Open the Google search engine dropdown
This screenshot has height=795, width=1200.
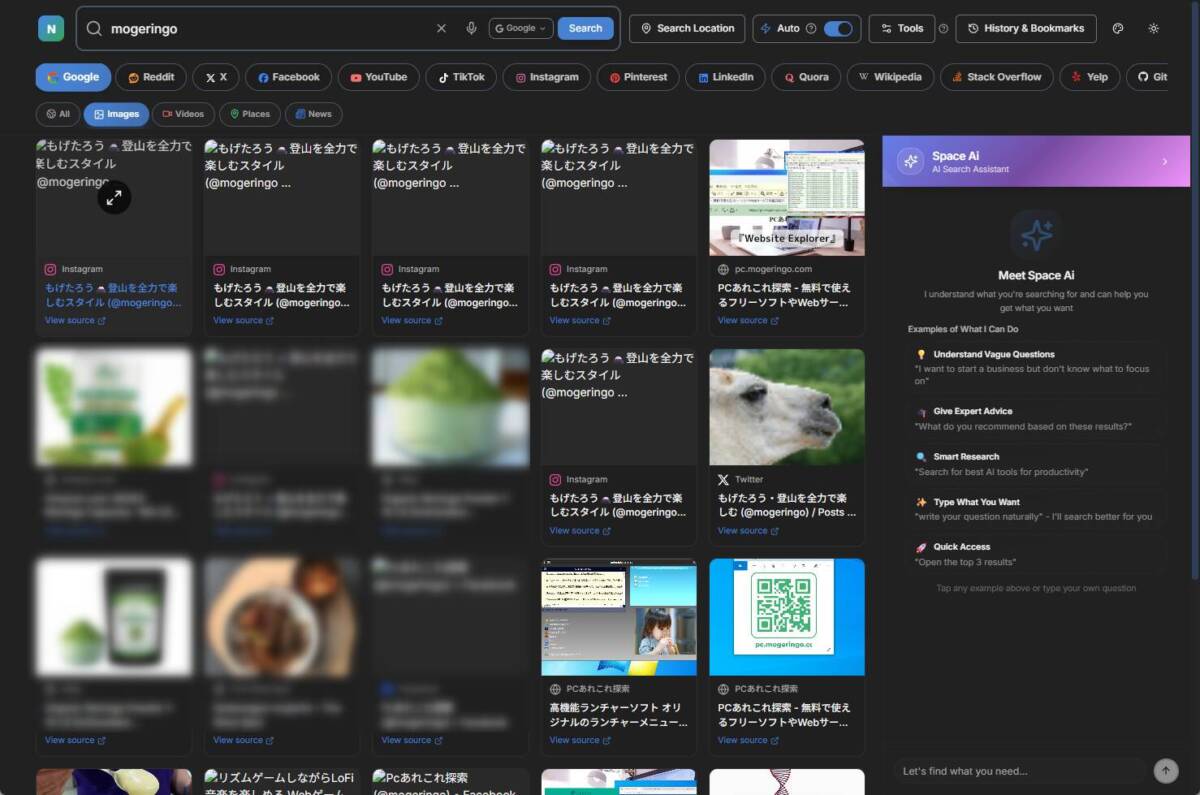click(x=520, y=28)
